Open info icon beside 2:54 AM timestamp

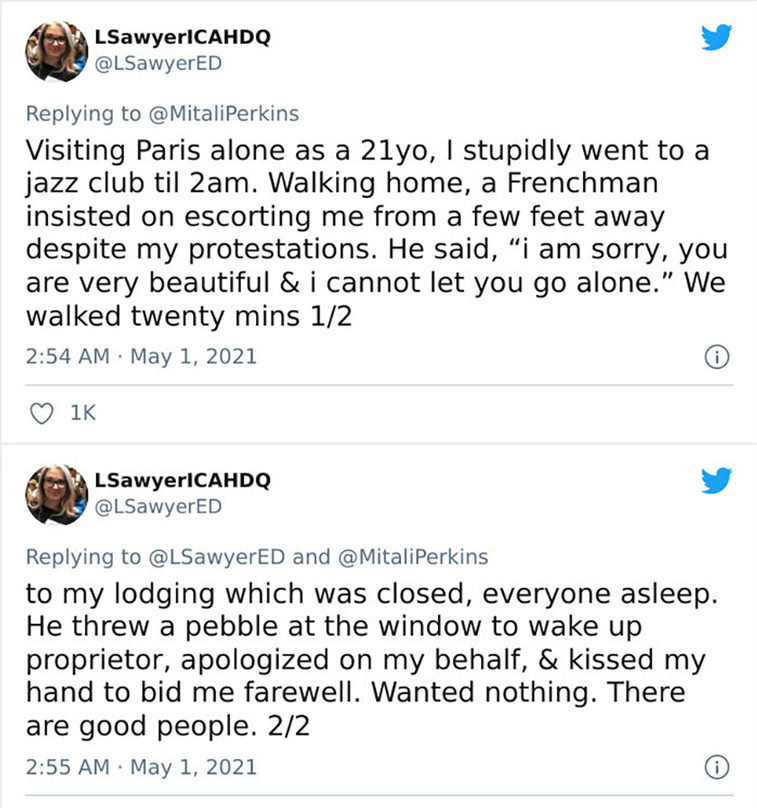717,357
